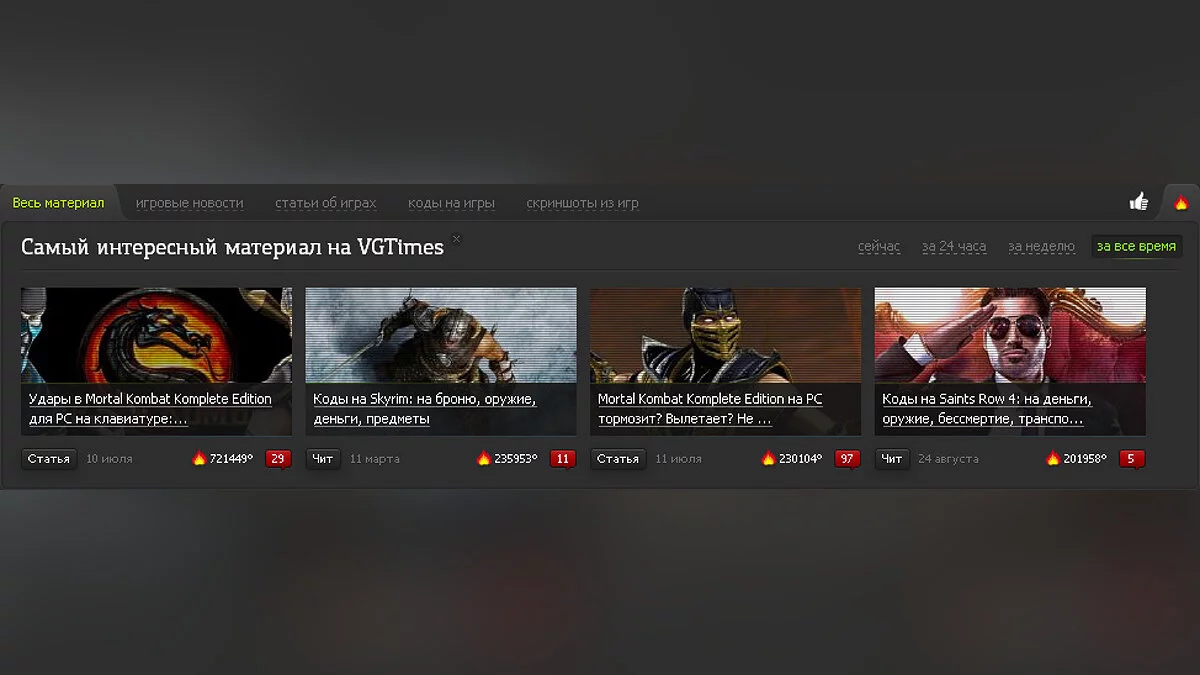This screenshot has height=675, width=1200.
Task: Filter by за 24 часа period
Action: coord(954,246)
